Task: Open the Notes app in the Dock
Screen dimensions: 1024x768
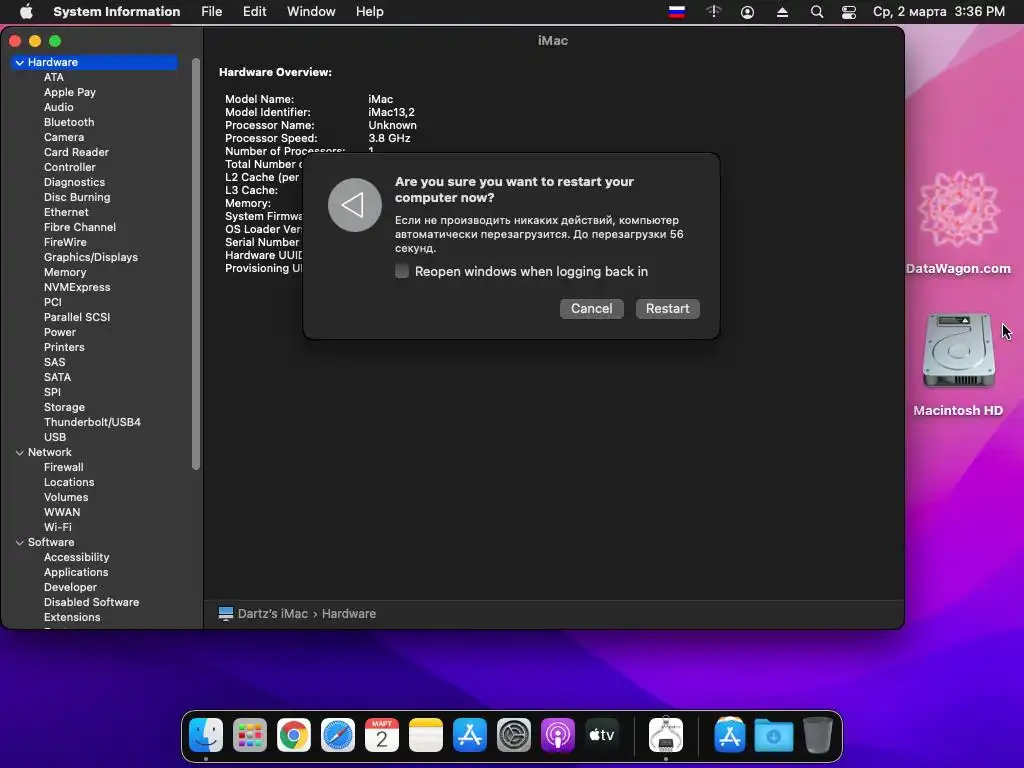Action: click(426, 735)
